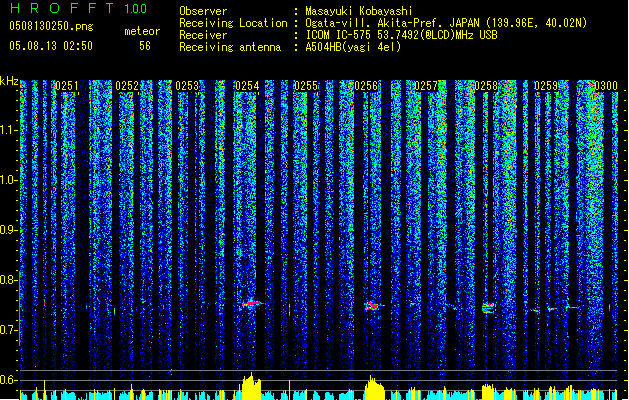Click the 0259 time marker
629x400 pixels.
point(546,86)
